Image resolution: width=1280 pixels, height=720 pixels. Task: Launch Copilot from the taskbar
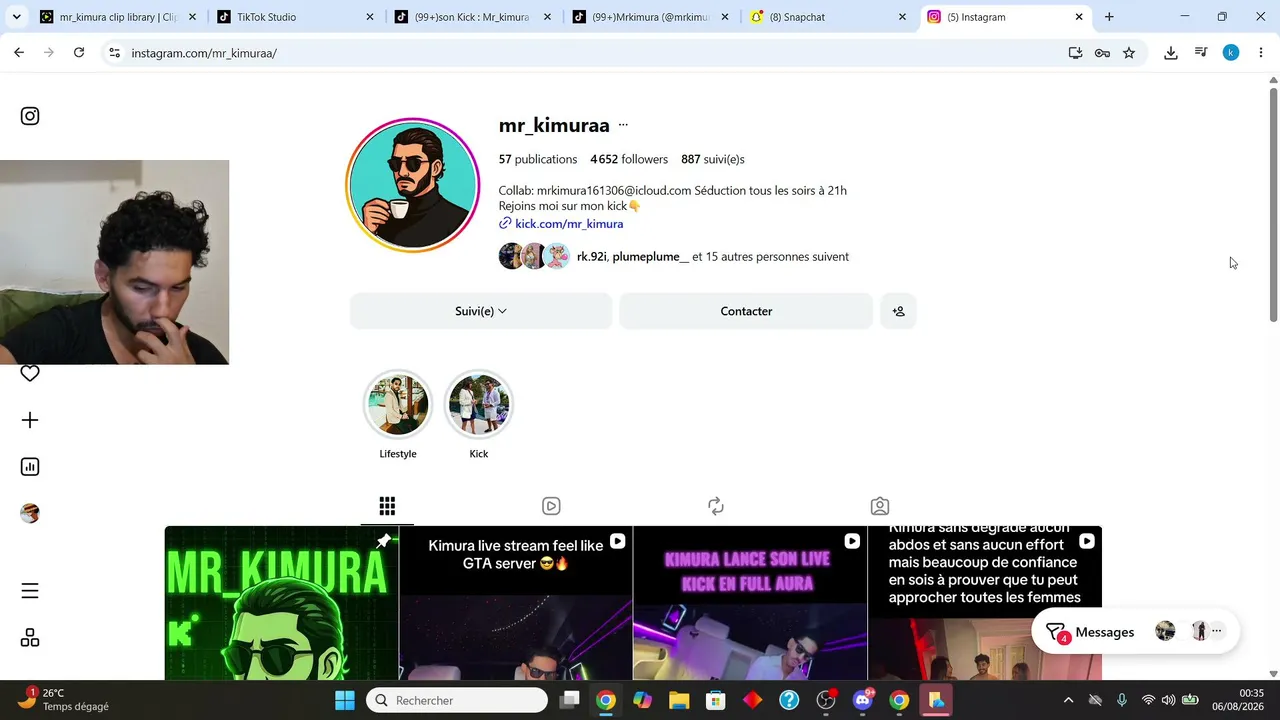(642, 700)
